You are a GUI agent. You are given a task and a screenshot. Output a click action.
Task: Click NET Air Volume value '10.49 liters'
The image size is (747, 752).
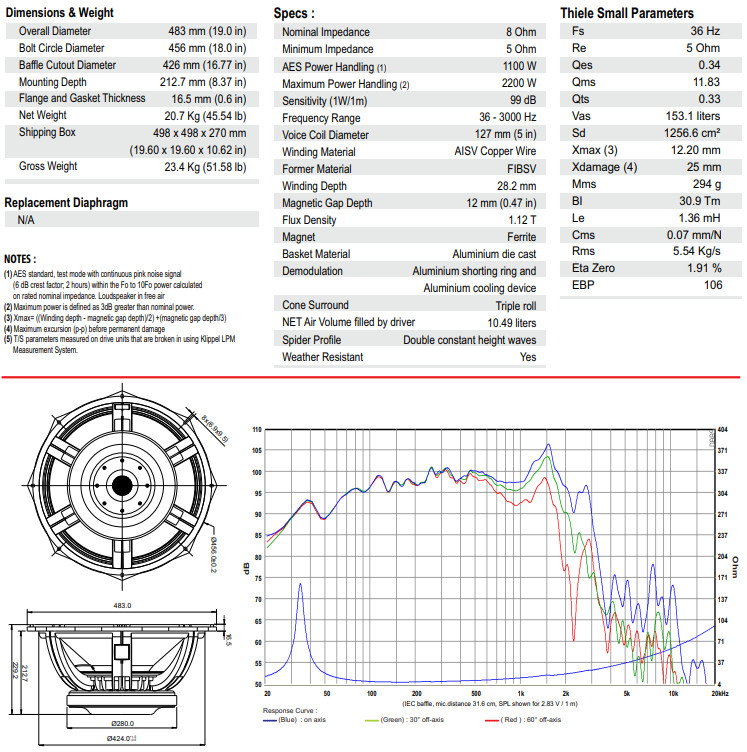(512, 323)
